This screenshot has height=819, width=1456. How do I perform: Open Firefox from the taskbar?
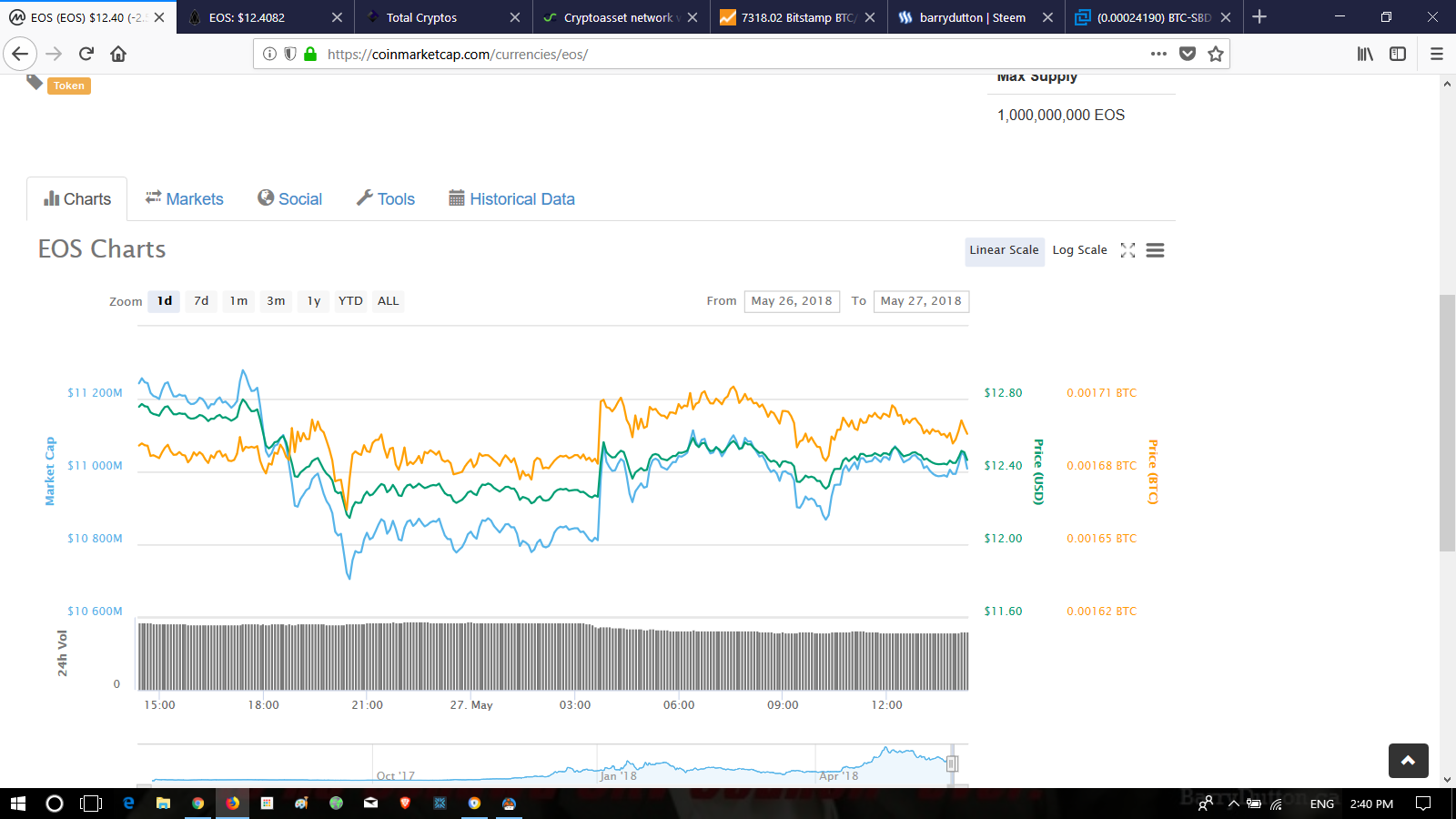(x=233, y=804)
